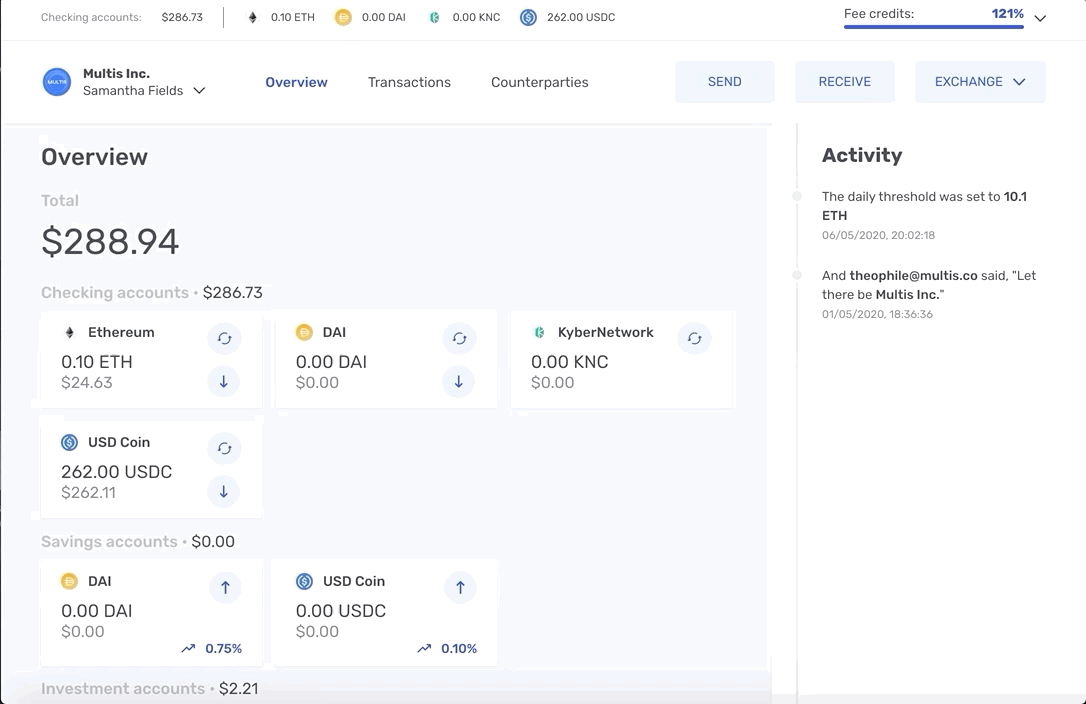Expand the Fee credits chevron
The width and height of the screenshot is (1086, 704).
[1040, 19]
